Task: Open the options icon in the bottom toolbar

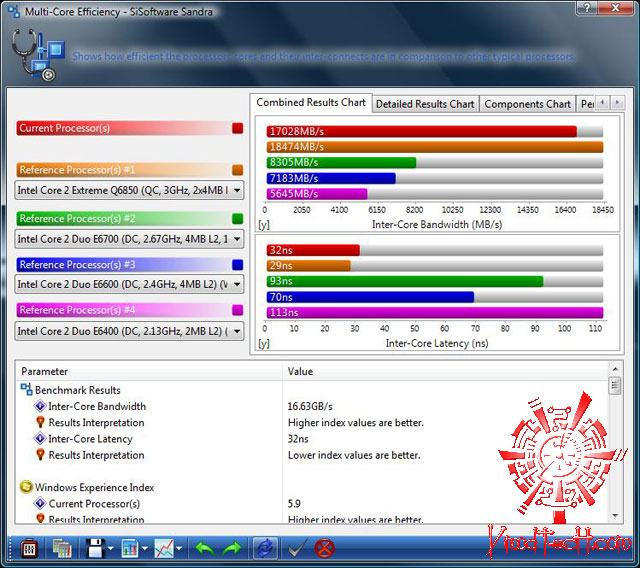Action: coord(29,548)
